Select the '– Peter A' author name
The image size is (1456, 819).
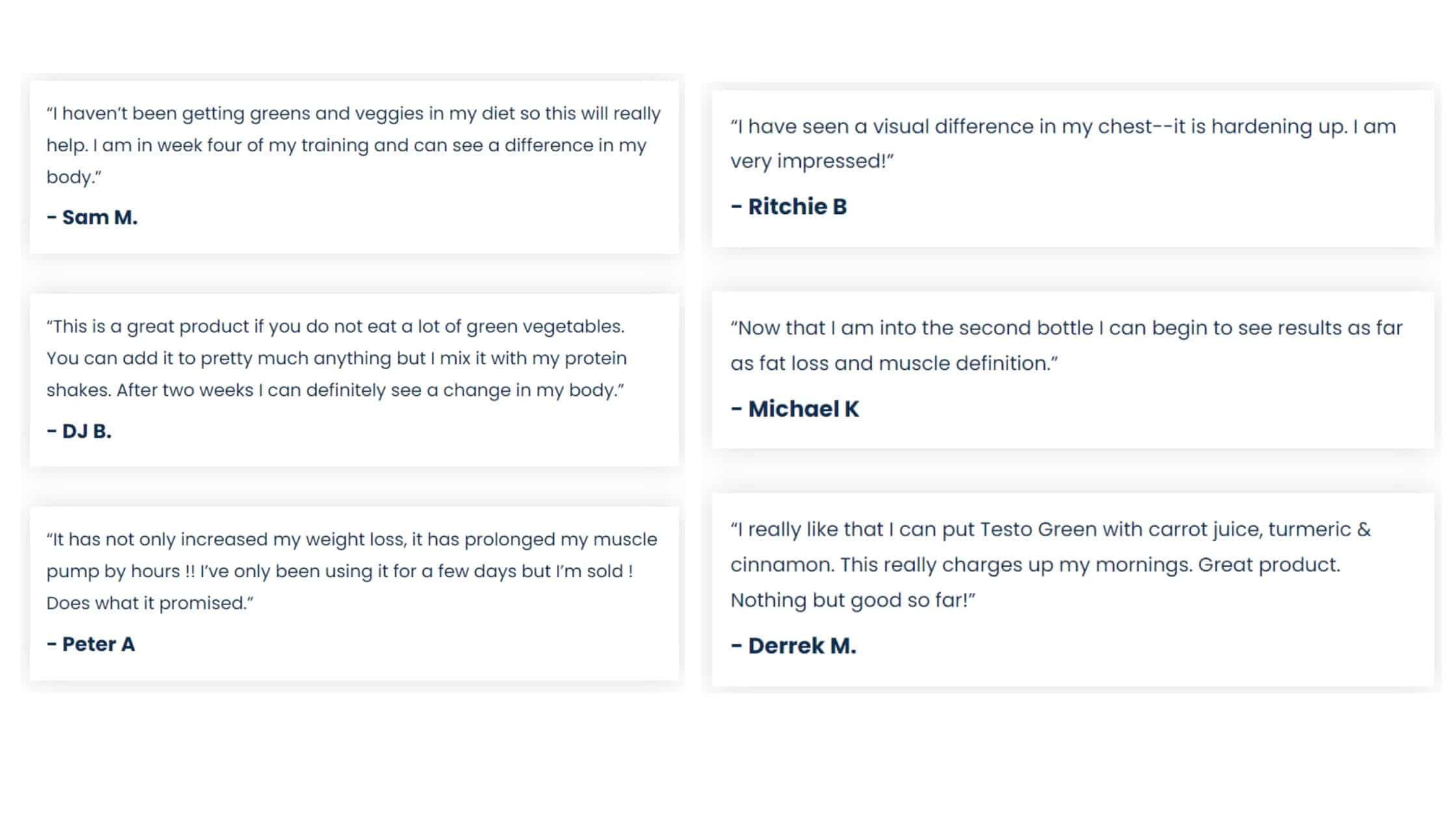(x=91, y=644)
